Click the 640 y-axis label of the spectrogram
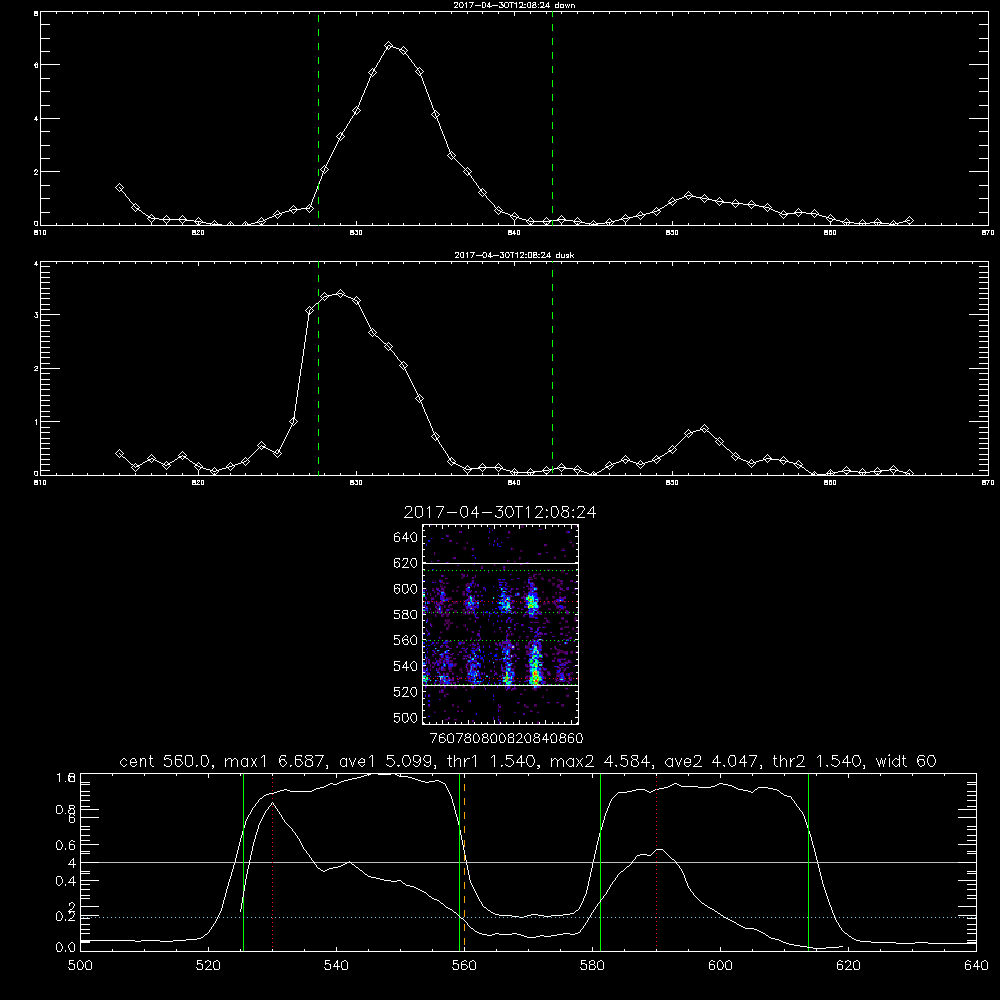 click(x=406, y=538)
